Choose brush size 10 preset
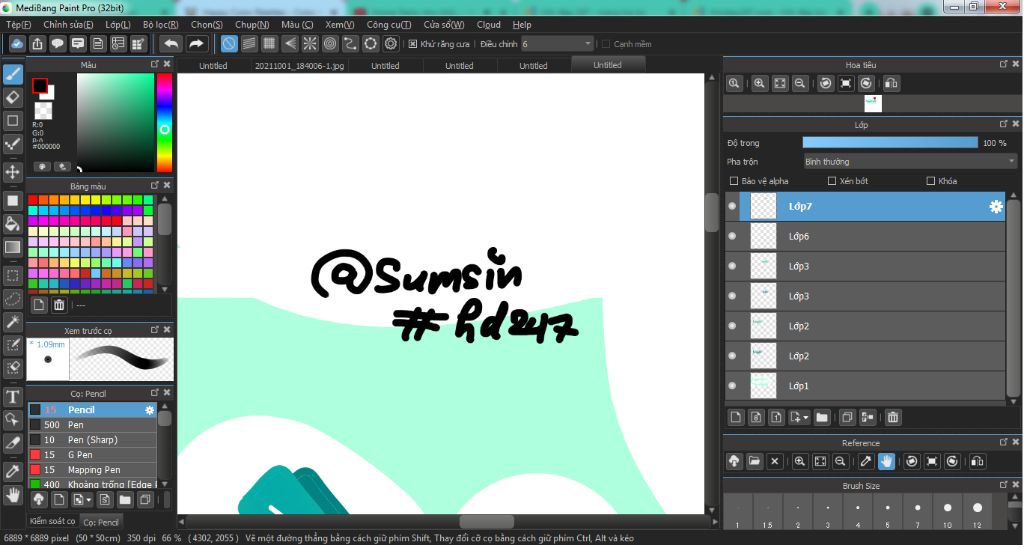The image size is (1024, 548). click(947, 512)
